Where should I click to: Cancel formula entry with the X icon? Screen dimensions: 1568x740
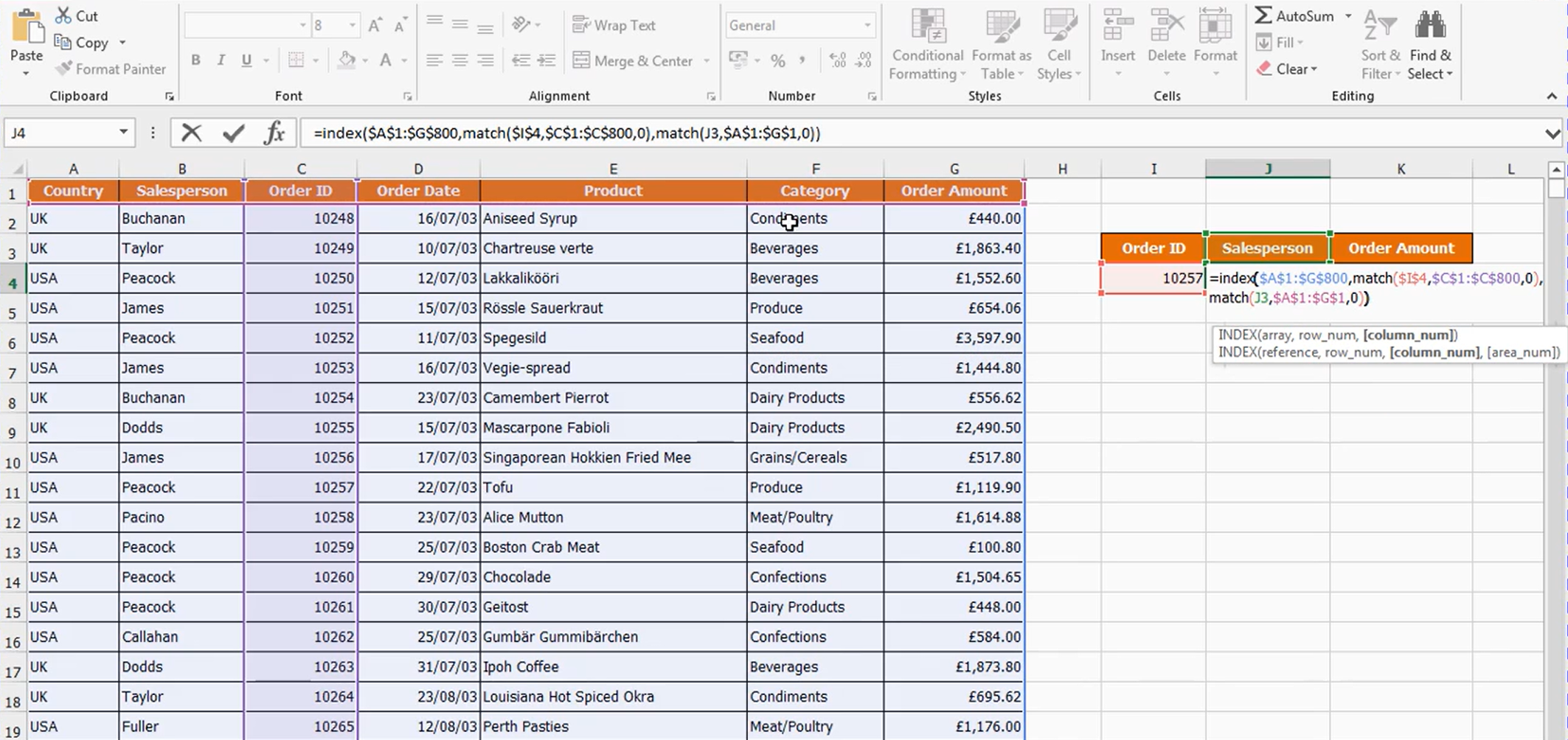(x=191, y=133)
